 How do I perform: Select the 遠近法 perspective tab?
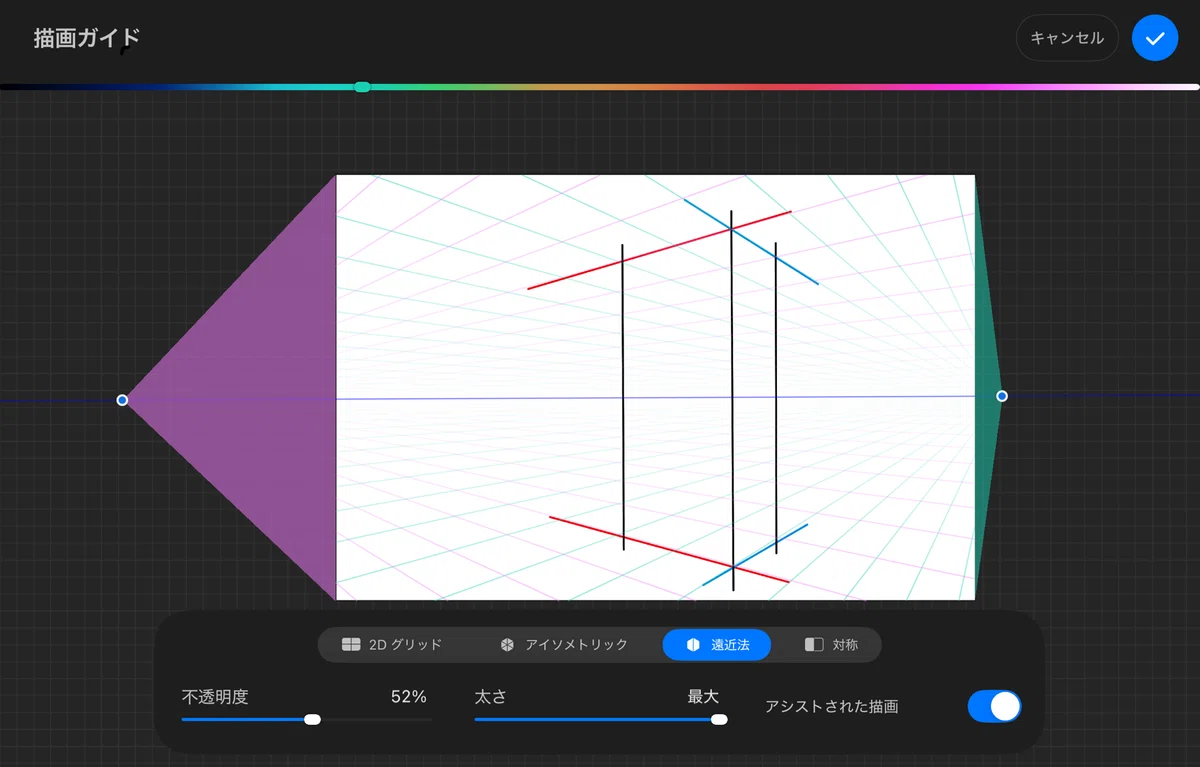point(717,645)
